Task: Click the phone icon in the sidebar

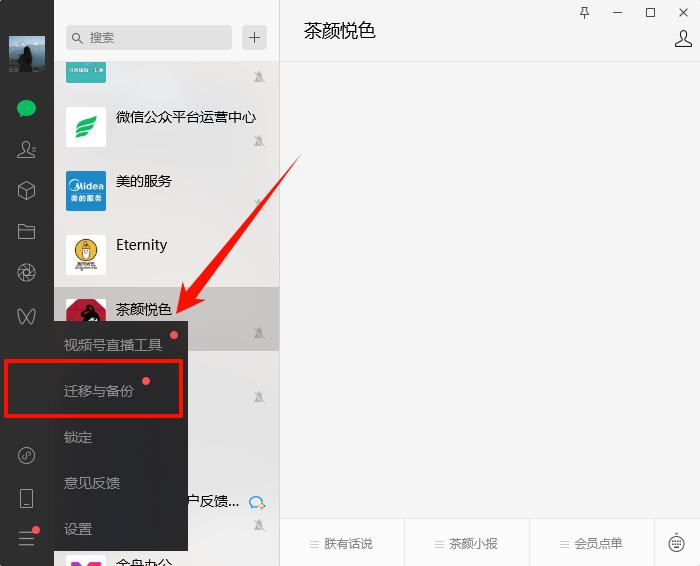Action: pos(27,498)
